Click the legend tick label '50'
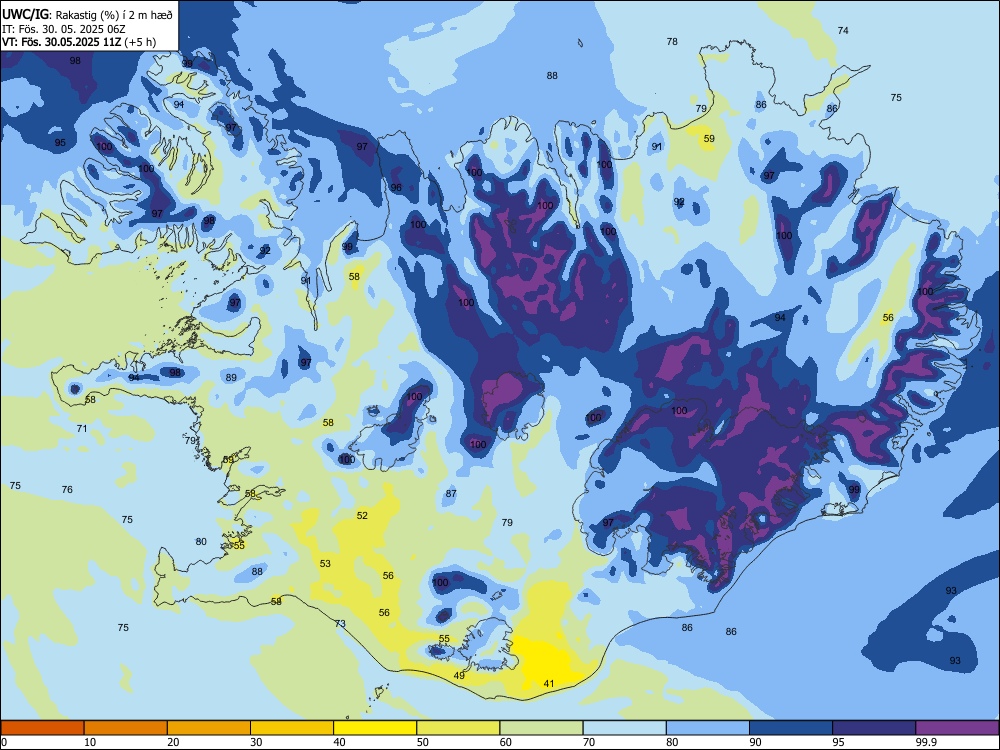Image resolution: width=1000 pixels, height=750 pixels. point(422,742)
